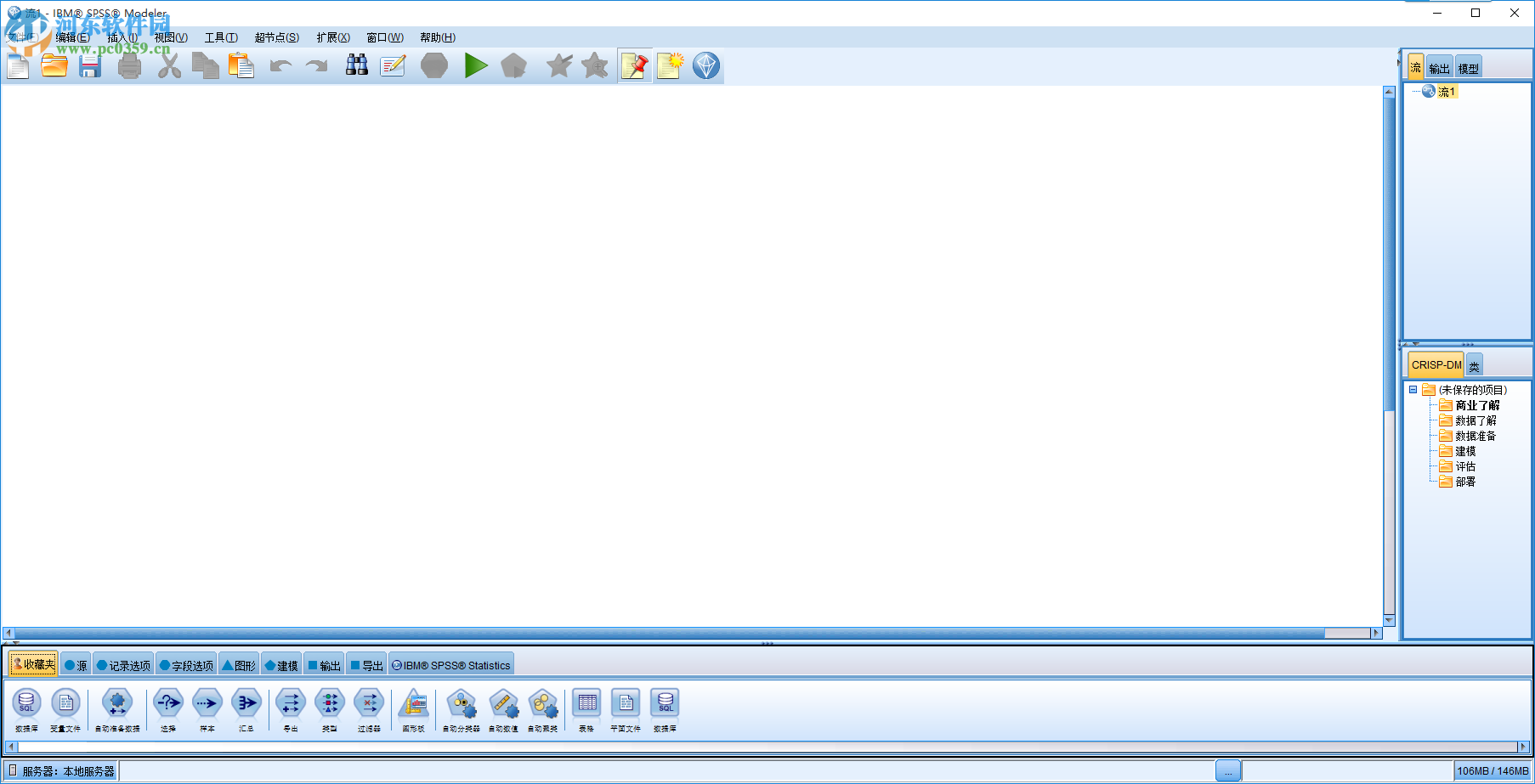Undo the last action

tap(280, 66)
